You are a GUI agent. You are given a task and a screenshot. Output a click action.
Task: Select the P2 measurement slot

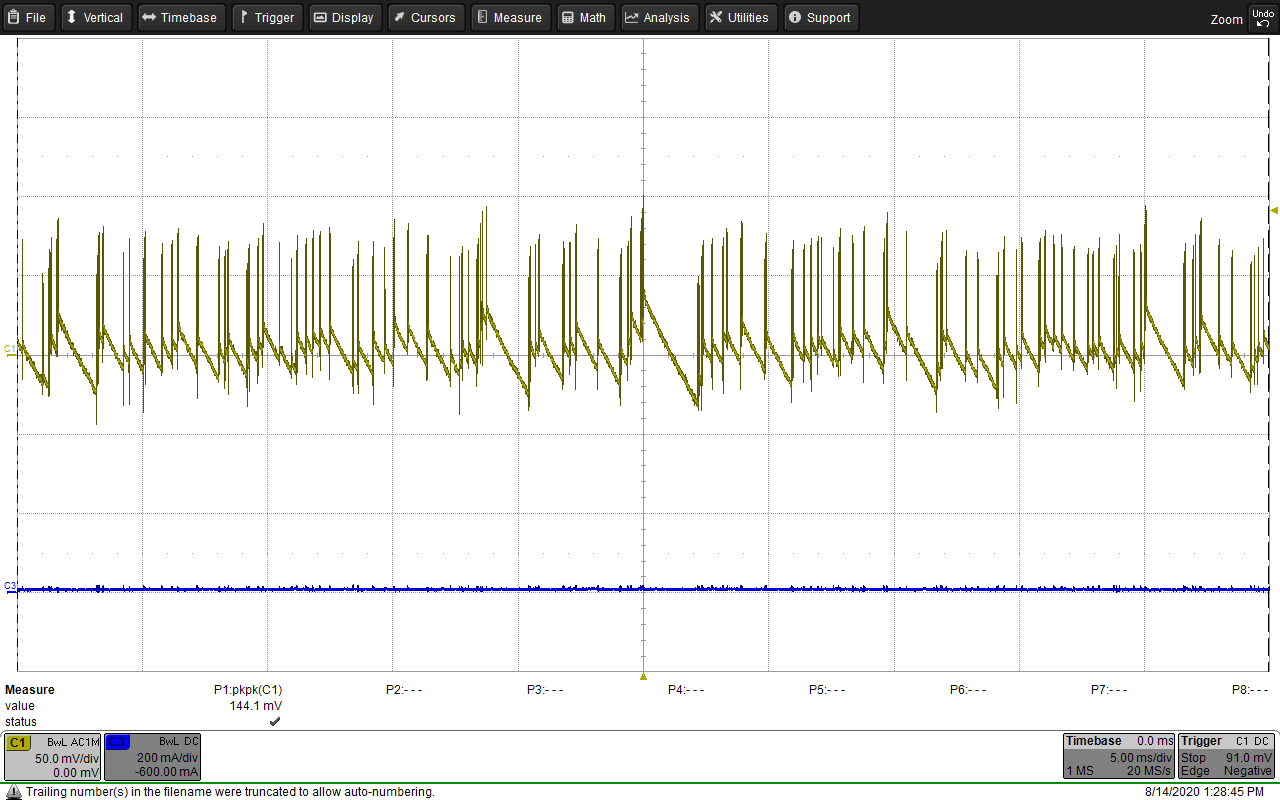coord(404,690)
